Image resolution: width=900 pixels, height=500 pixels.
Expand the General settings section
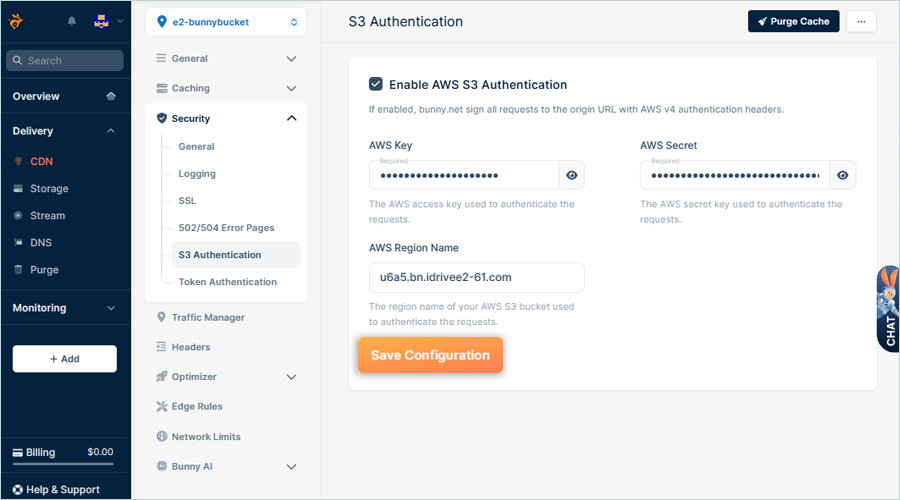tap(292, 59)
